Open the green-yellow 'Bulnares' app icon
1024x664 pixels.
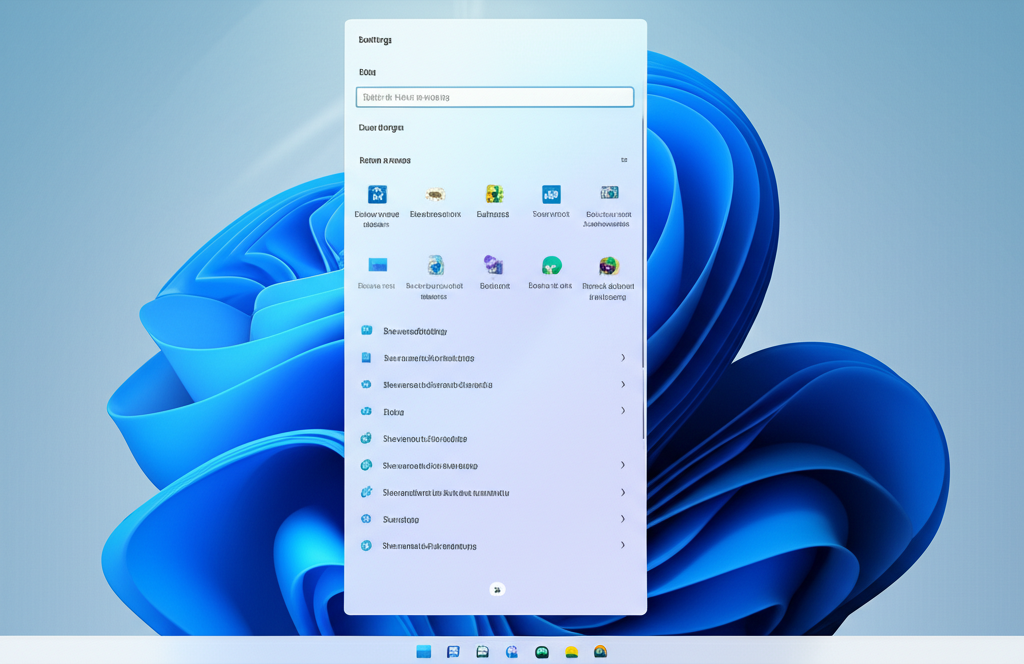[493, 194]
